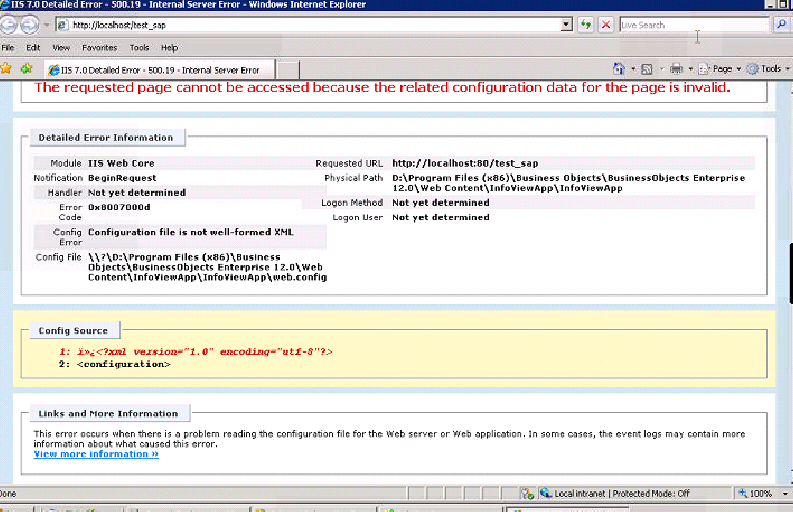Viewport: 793px width, 512px height.
Task: Click the RSS Feeds icon
Action: pyautogui.click(x=647, y=69)
